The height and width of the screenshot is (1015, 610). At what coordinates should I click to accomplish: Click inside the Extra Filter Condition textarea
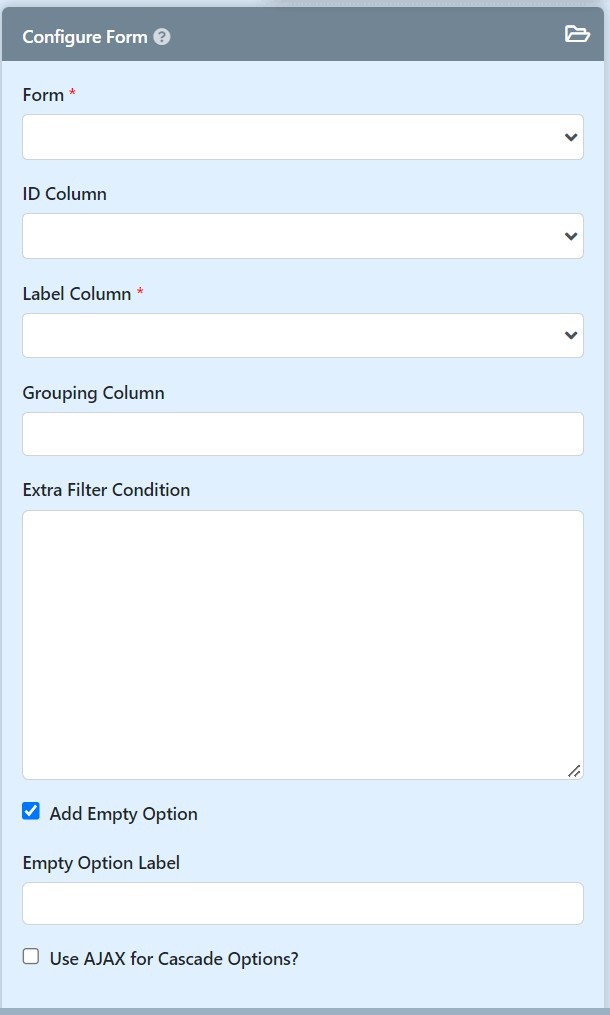[x=303, y=645]
